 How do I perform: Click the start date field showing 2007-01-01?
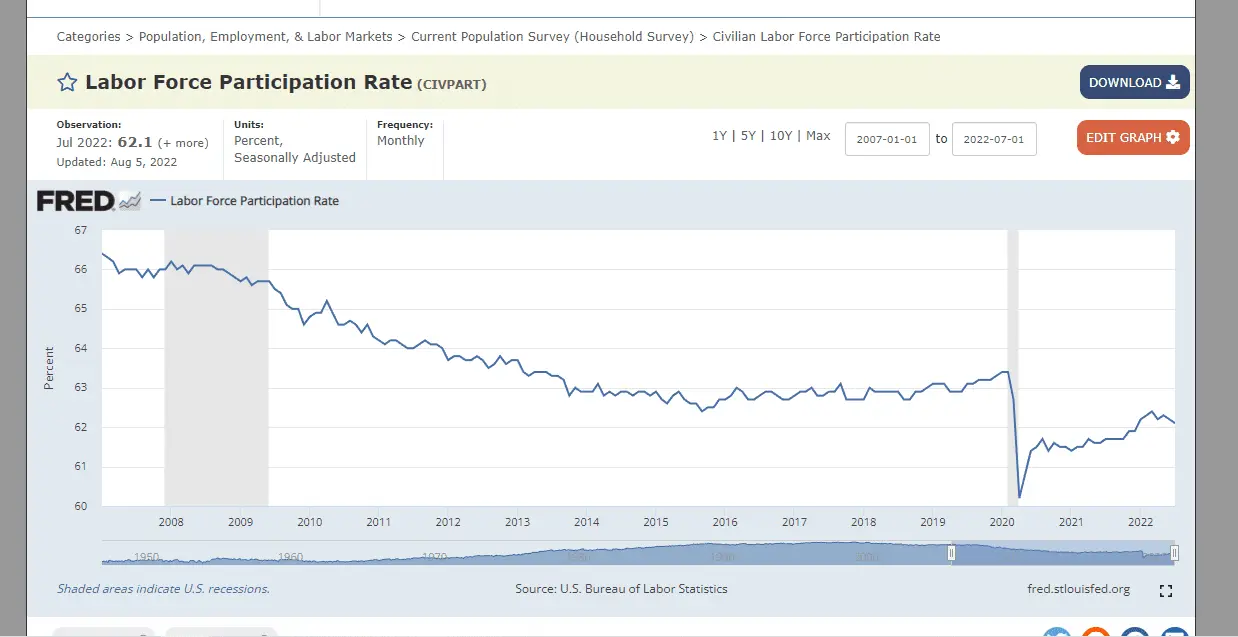point(887,140)
